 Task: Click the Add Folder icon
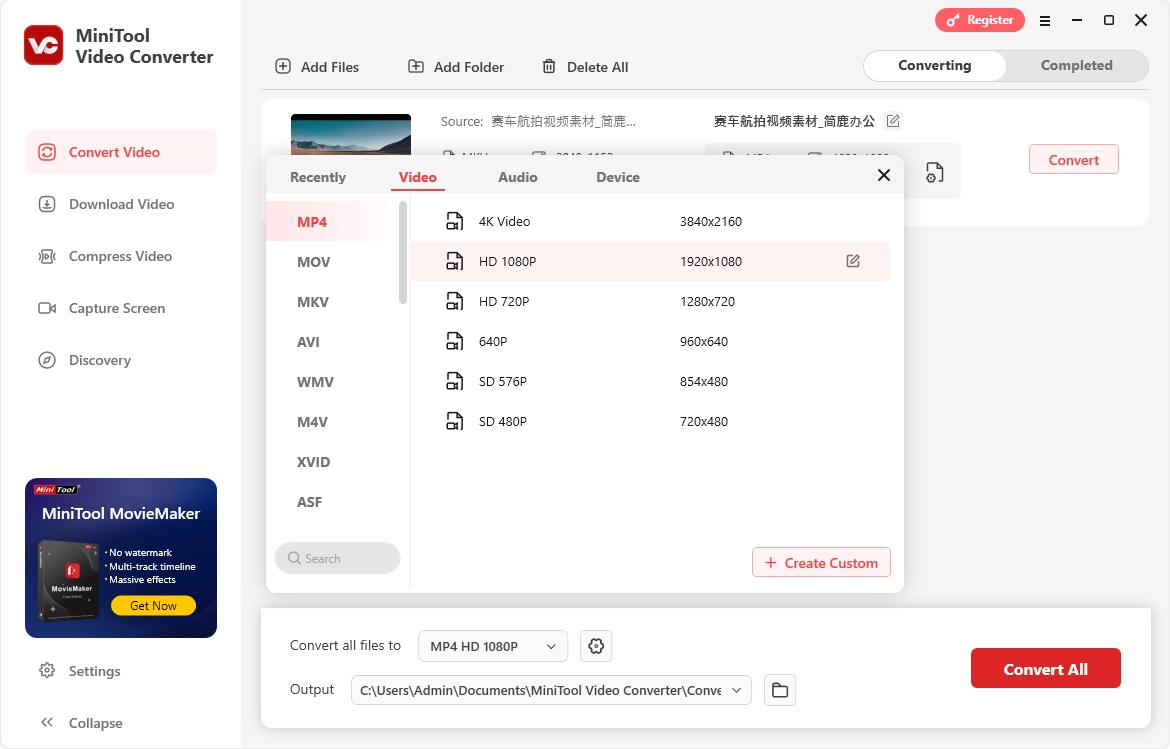click(x=416, y=66)
